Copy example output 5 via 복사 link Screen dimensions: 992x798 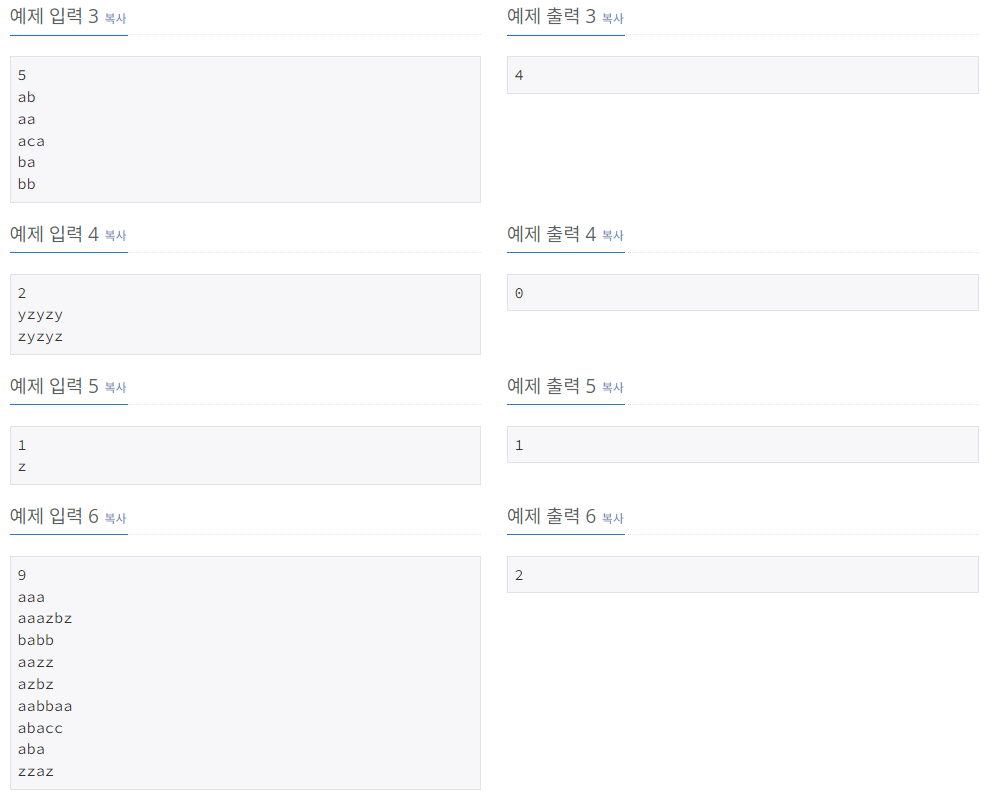pos(612,387)
